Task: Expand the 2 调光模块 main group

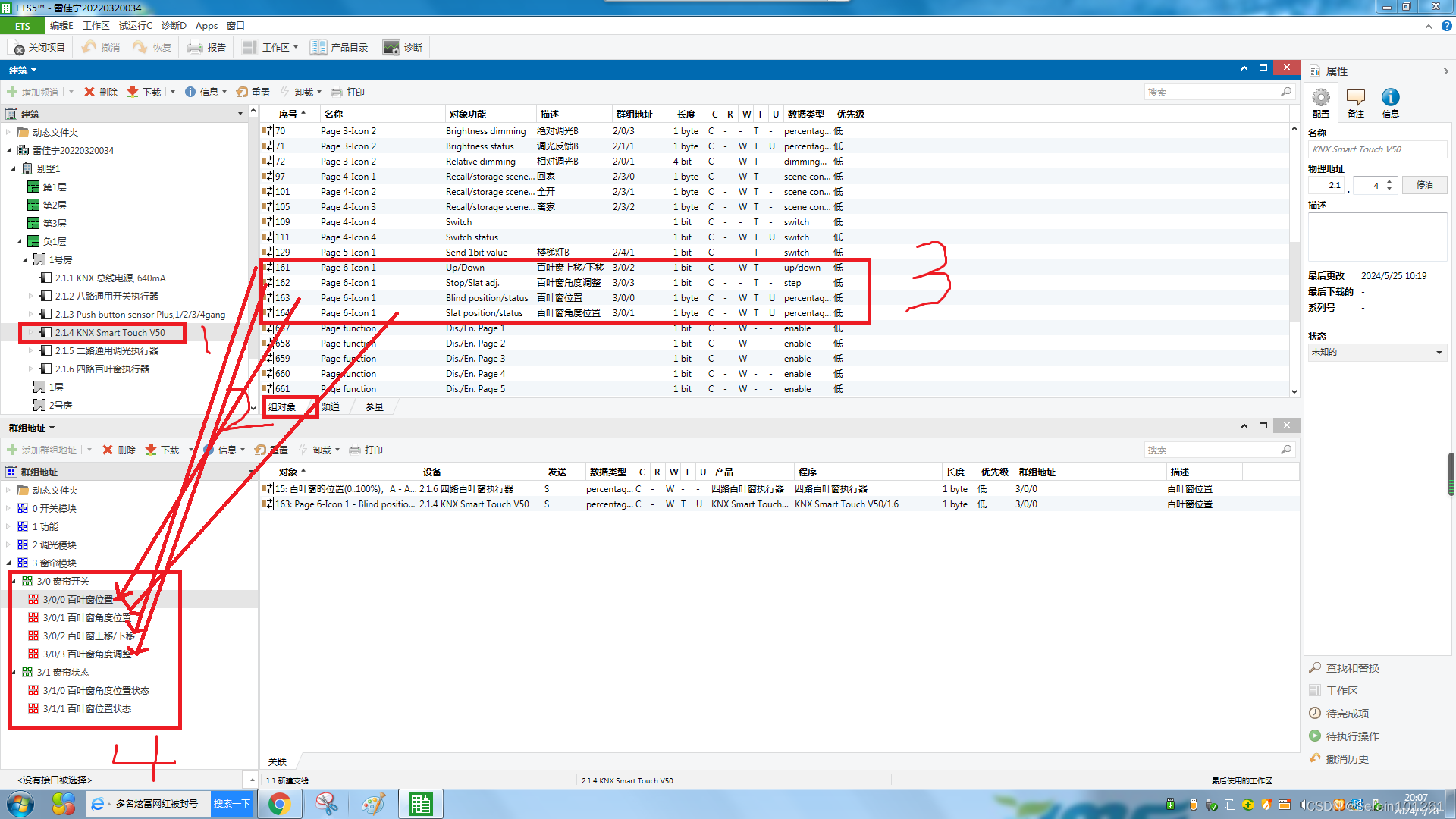Action: [9, 545]
